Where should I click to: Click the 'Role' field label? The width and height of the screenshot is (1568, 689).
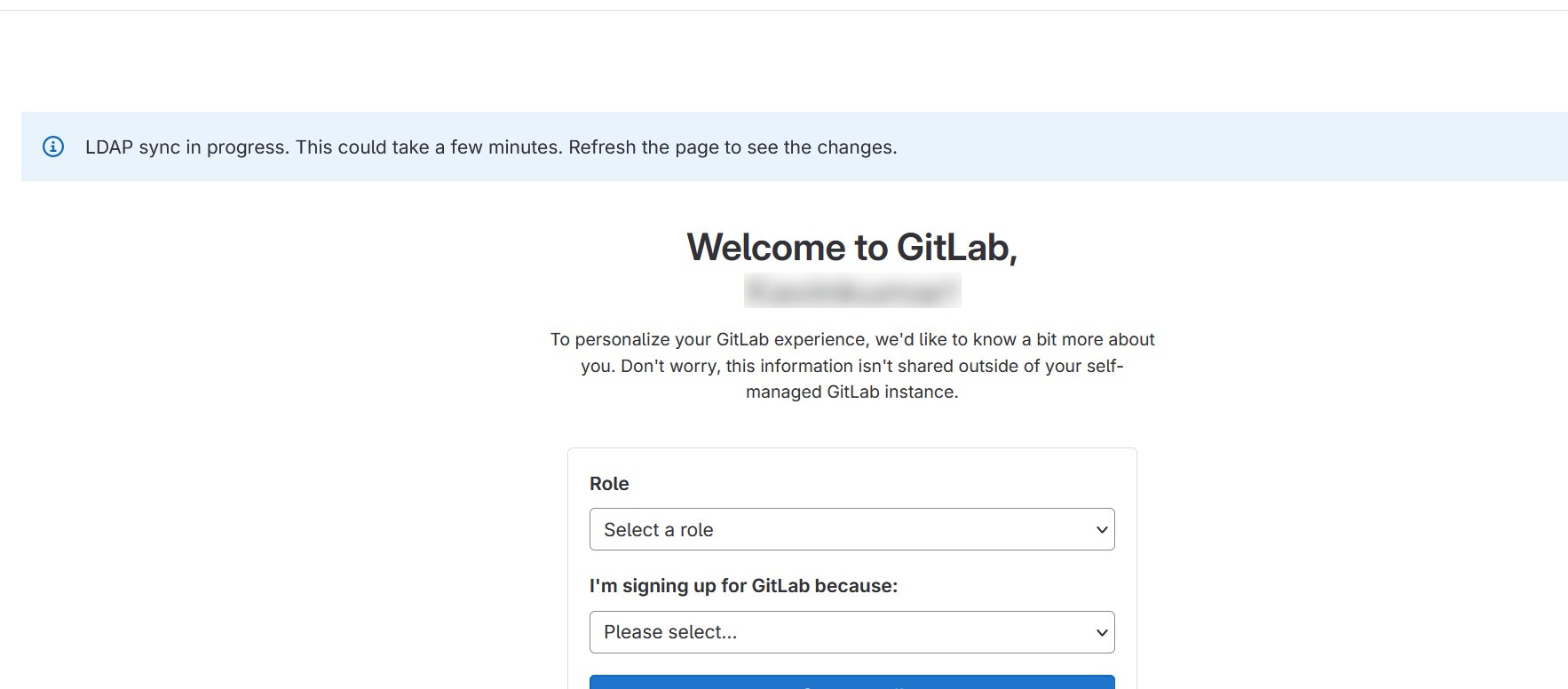(609, 484)
